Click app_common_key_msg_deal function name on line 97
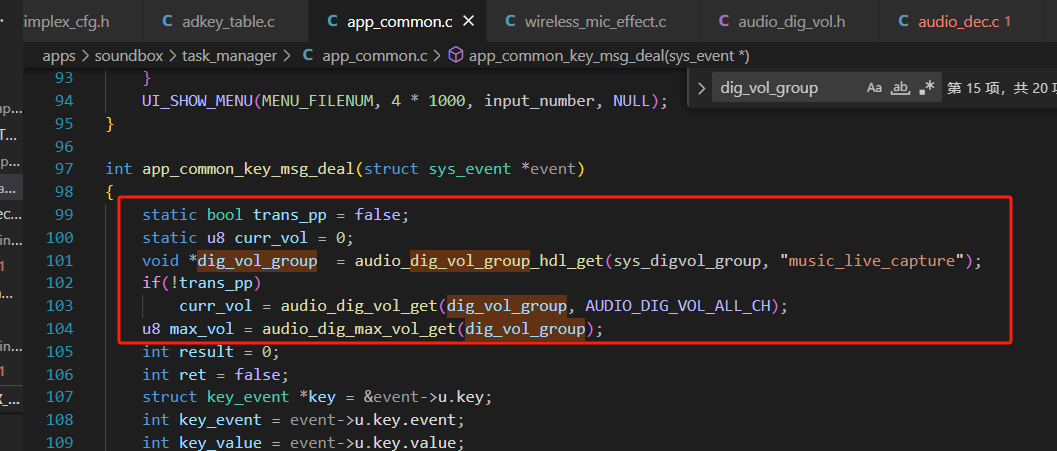 [x=248, y=169]
